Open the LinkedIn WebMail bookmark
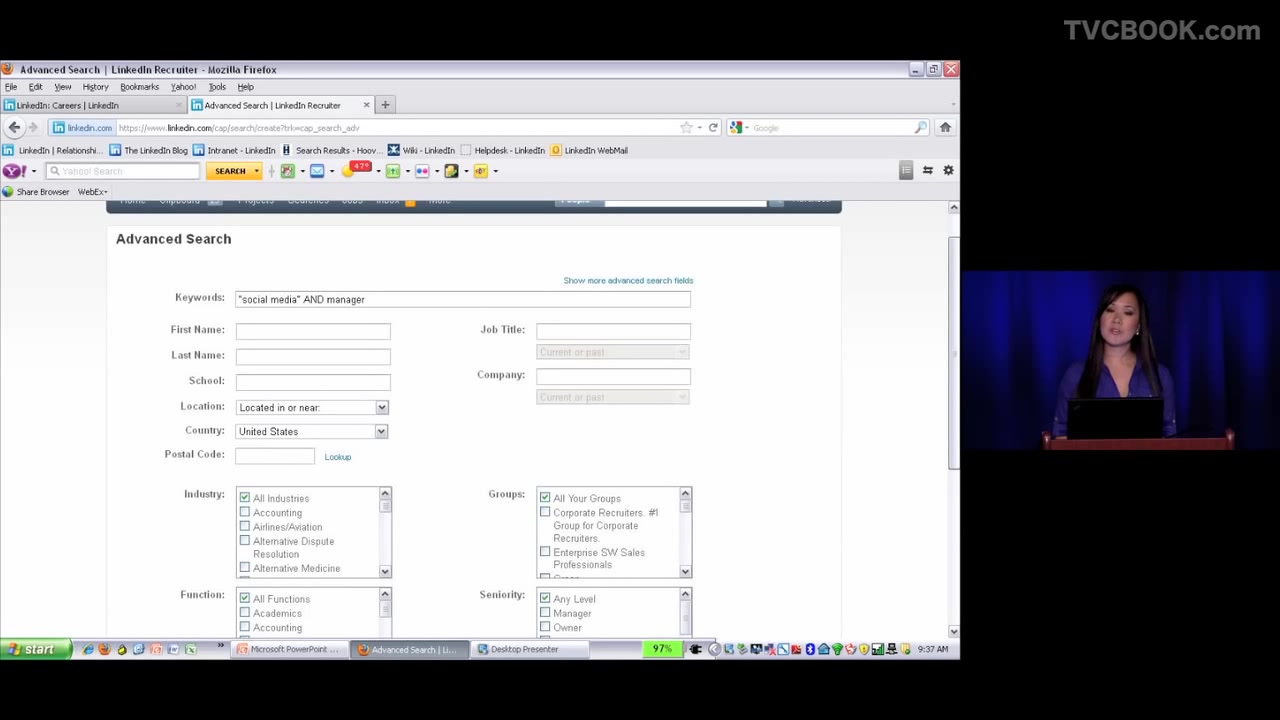Screen dimensions: 1280x720 (x=589, y=150)
